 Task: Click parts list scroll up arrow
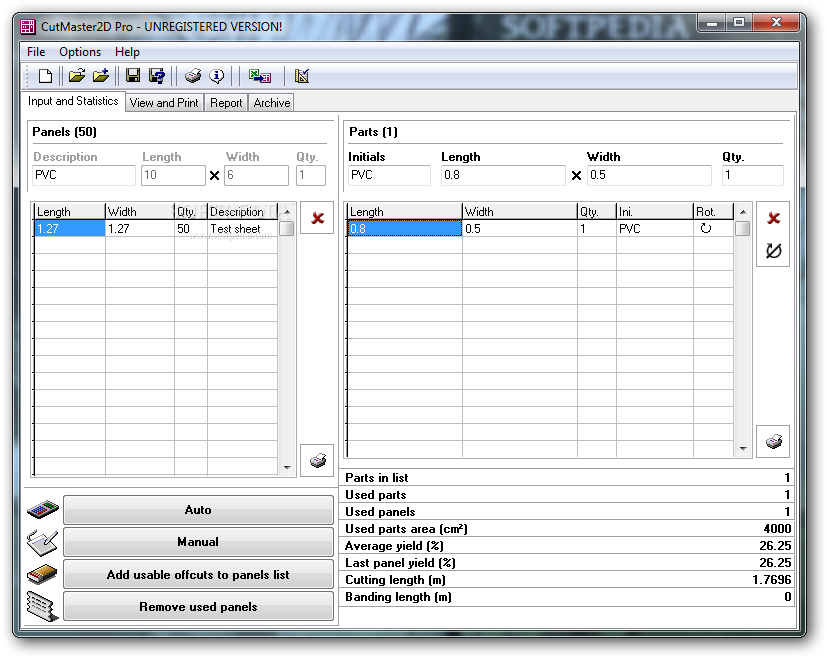click(743, 212)
